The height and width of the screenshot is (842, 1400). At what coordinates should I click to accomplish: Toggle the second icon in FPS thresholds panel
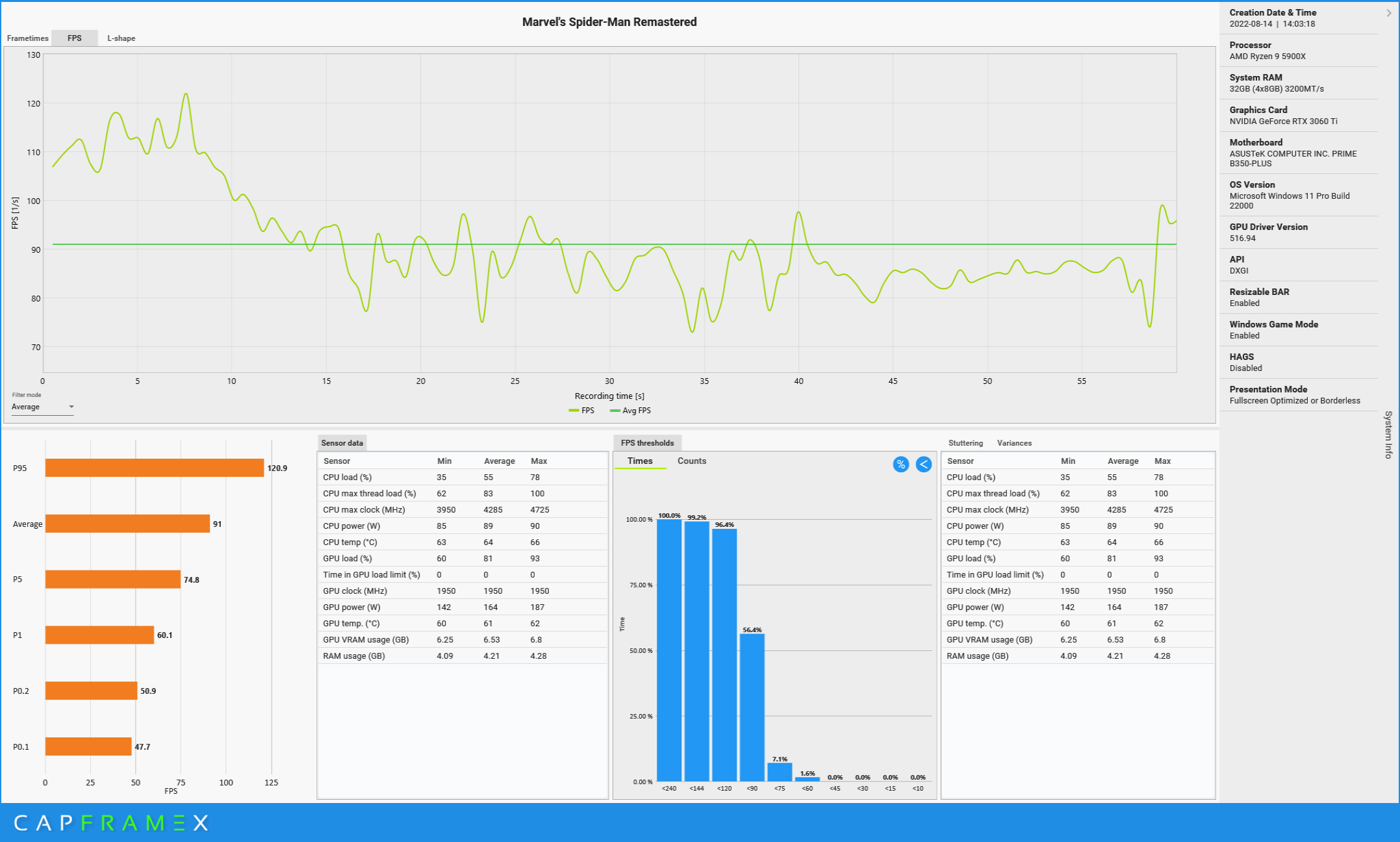tap(922, 461)
